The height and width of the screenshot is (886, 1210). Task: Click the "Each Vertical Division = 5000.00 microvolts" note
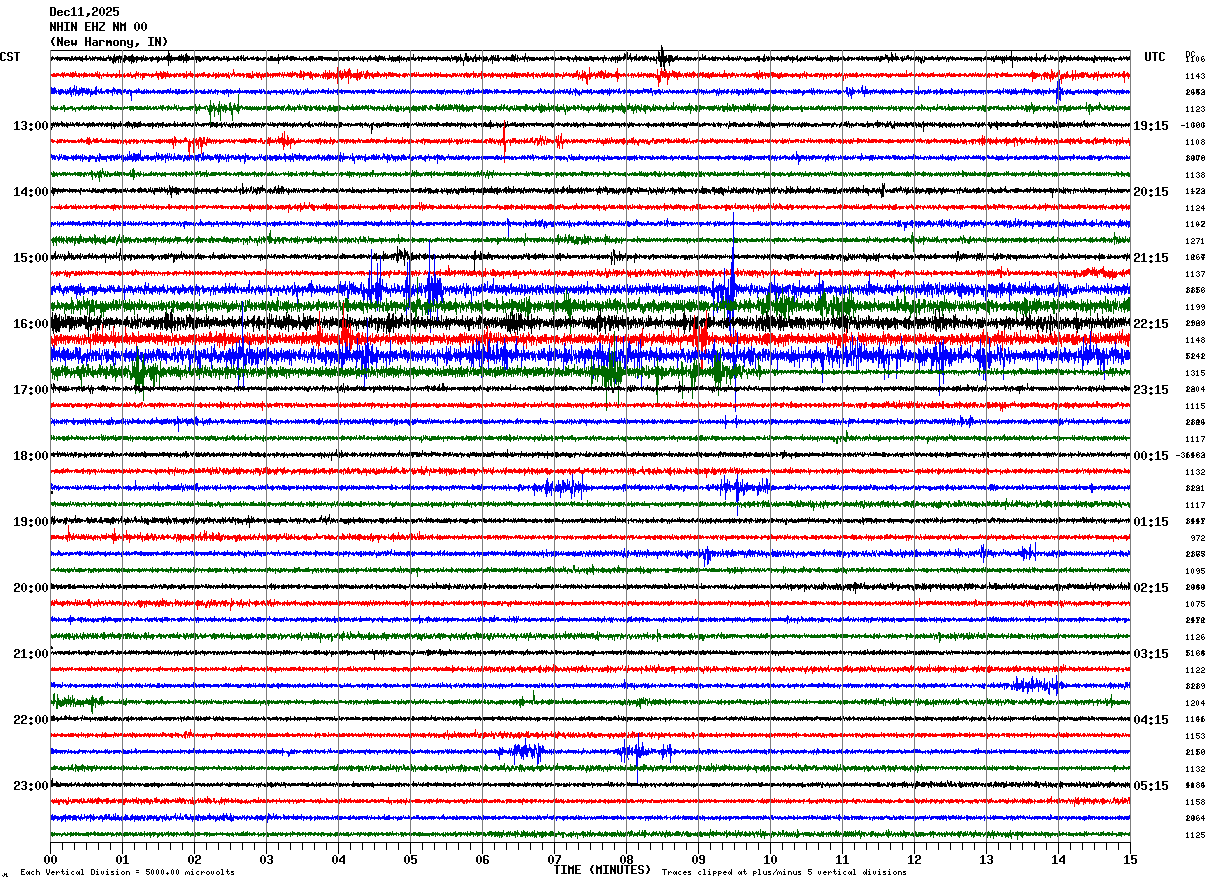tap(127, 872)
